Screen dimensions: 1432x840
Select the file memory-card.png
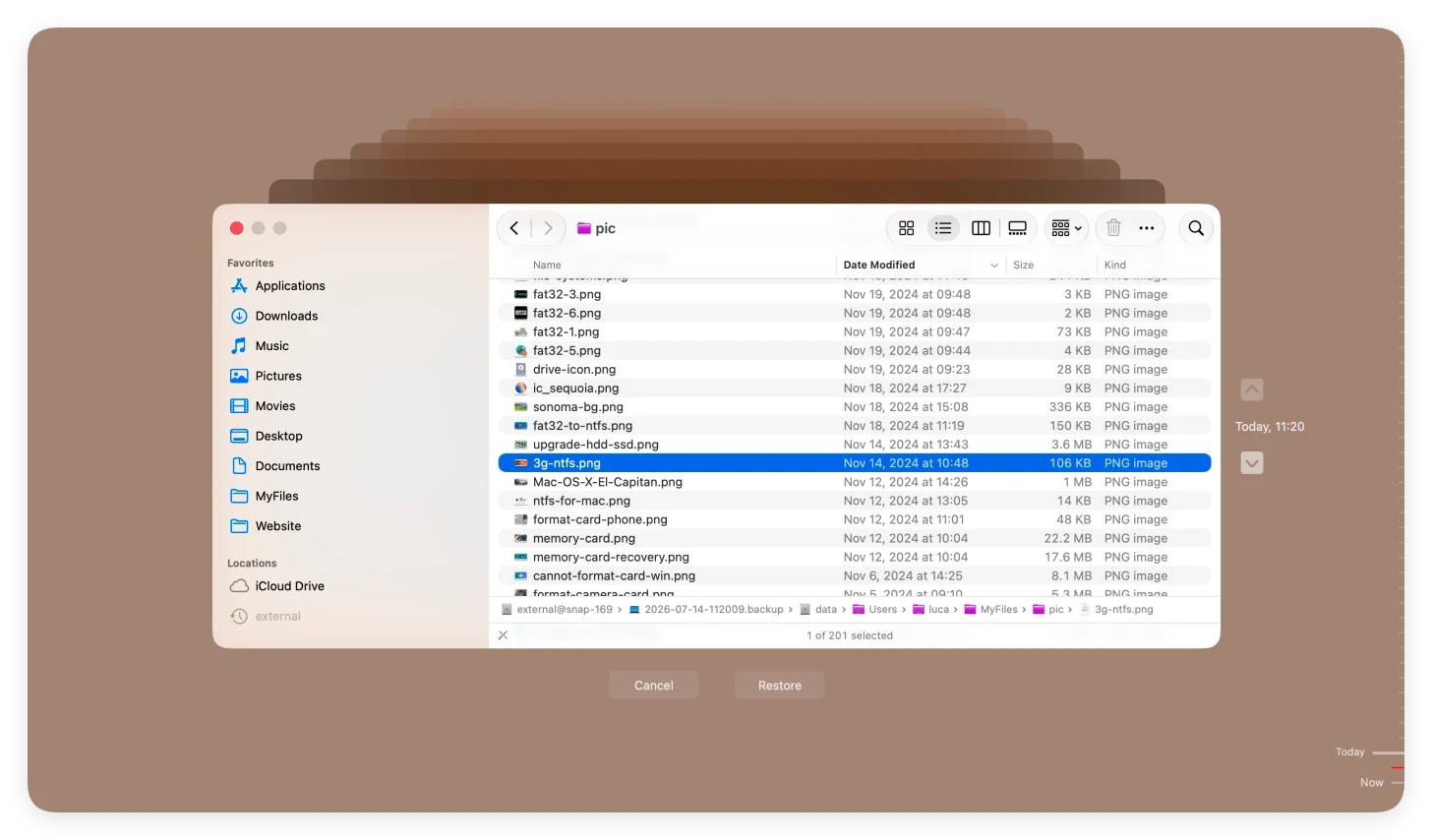tap(854, 538)
